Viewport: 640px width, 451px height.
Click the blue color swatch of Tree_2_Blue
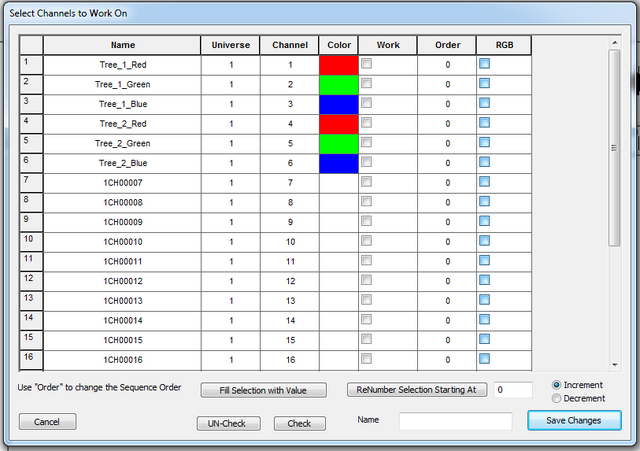pos(339,164)
